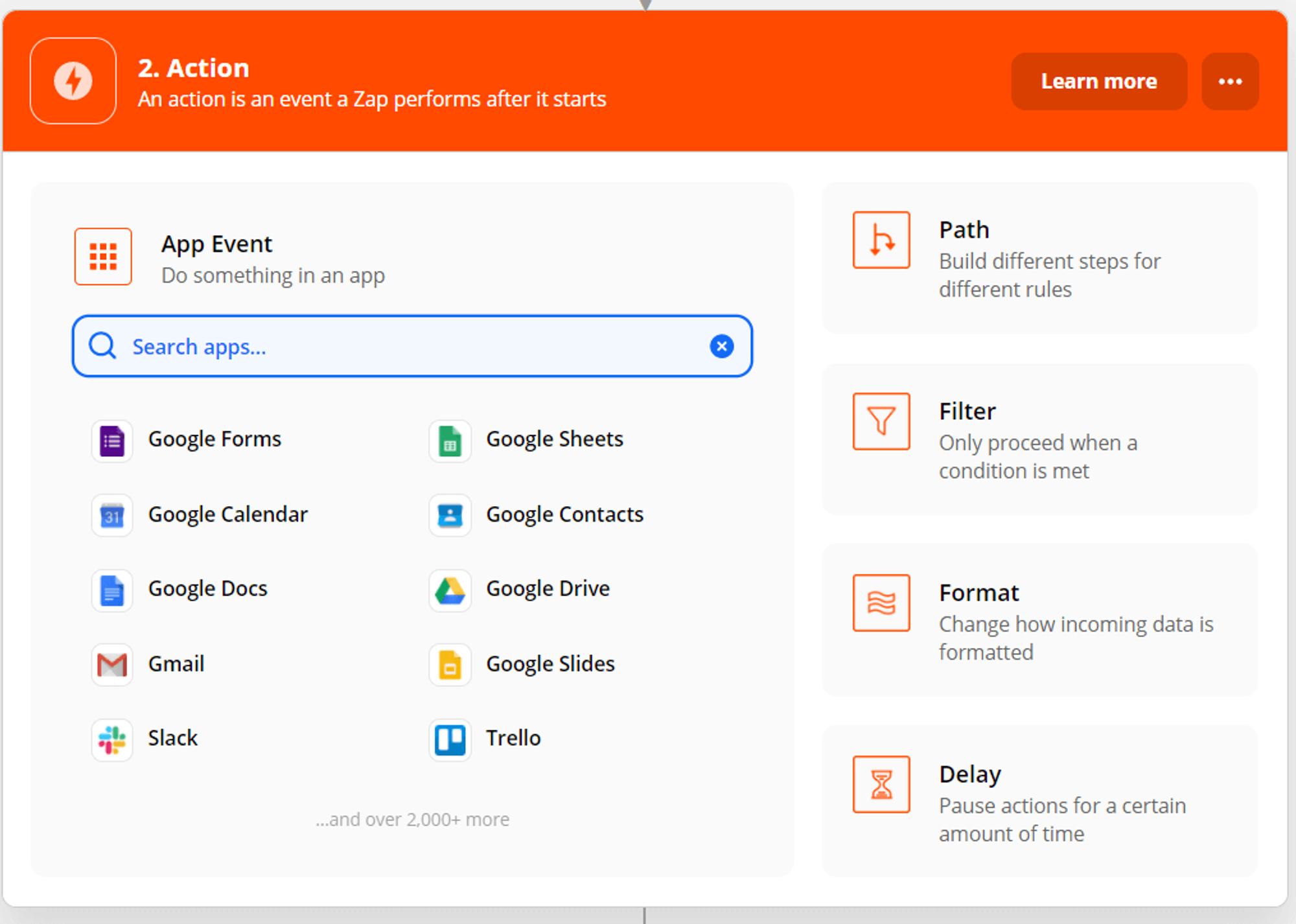Pick the Google Drive icon
Image resolution: width=1296 pixels, height=924 pixels.
coord(450,590)
